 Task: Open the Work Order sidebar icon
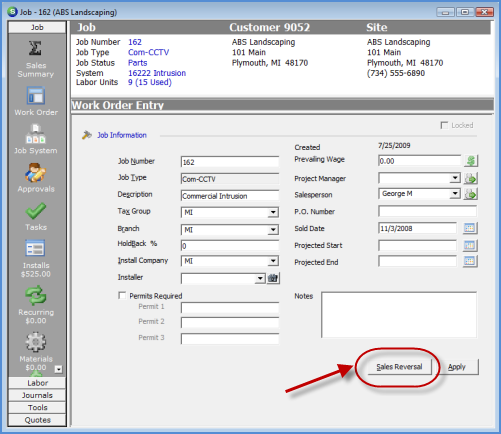point(36,96)
